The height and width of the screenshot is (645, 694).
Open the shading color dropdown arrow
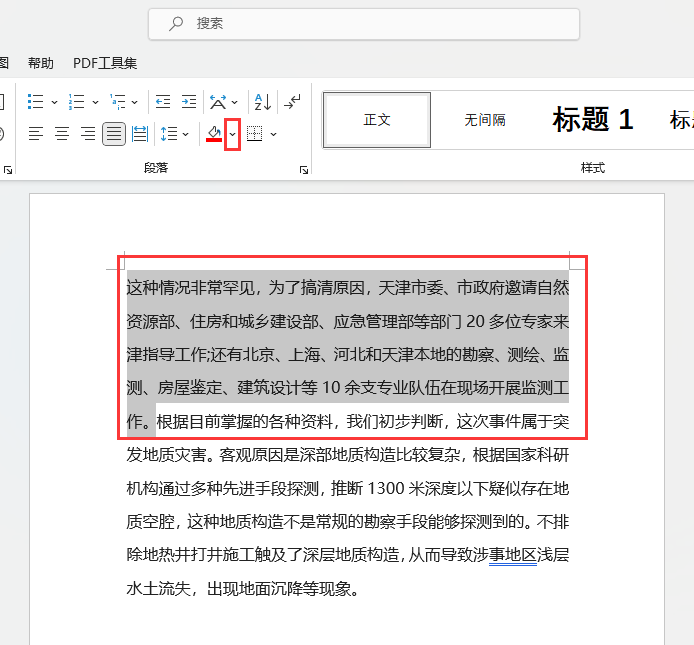[232, 134]
